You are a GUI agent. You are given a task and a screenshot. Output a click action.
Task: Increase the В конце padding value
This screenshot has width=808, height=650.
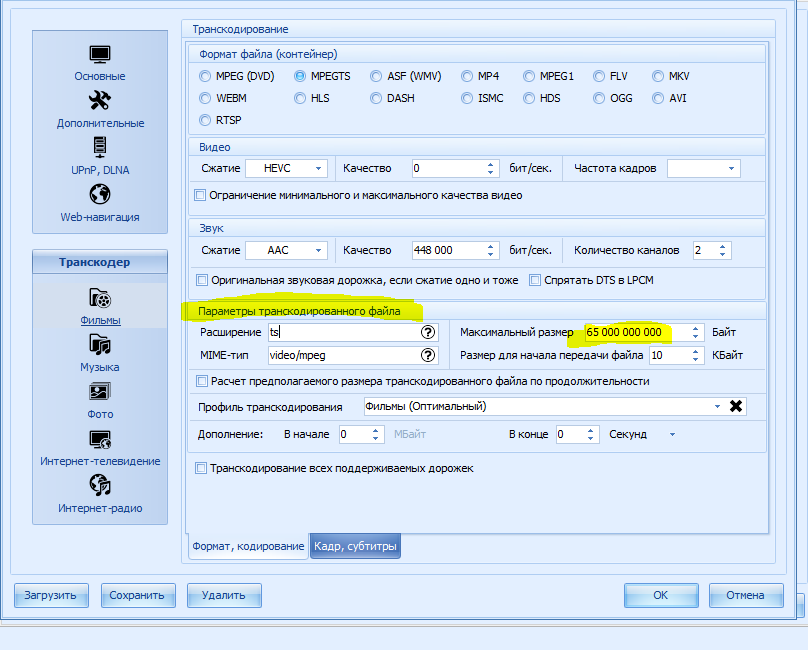[591, 430]
